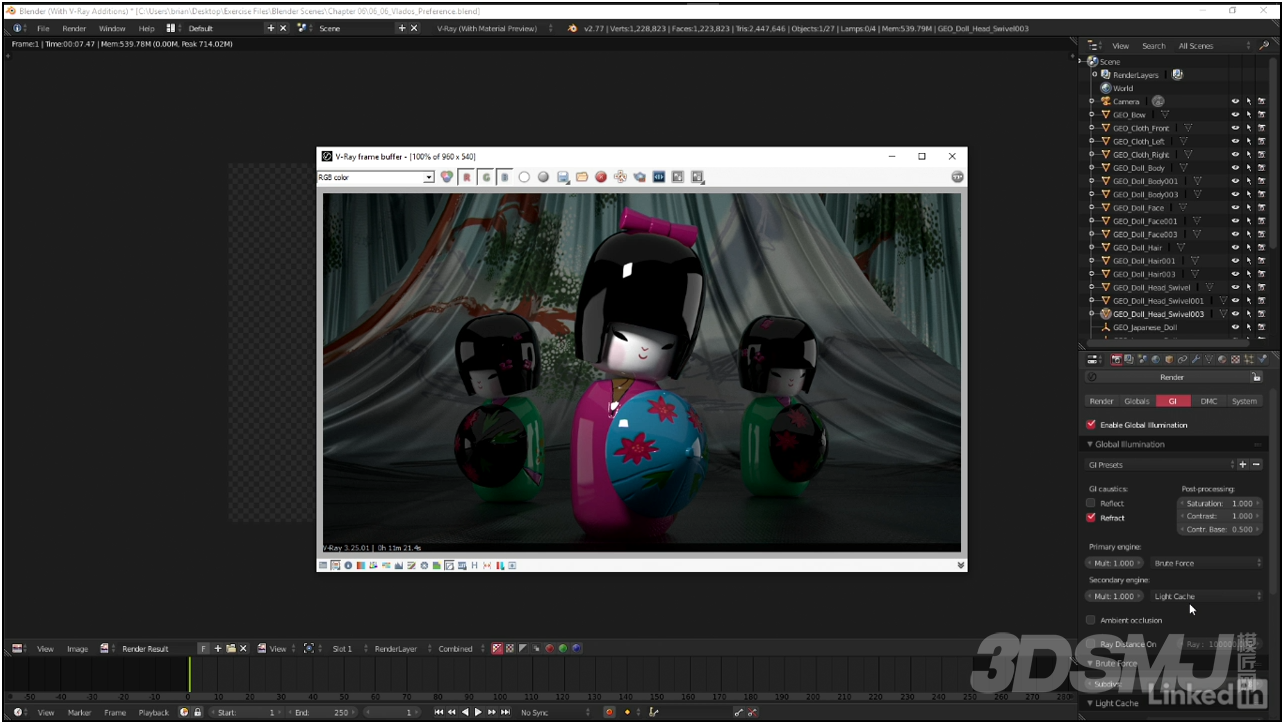1284x724 pixels.
Task: Jump to end frame playback button
Action: [x=506, y=712]
